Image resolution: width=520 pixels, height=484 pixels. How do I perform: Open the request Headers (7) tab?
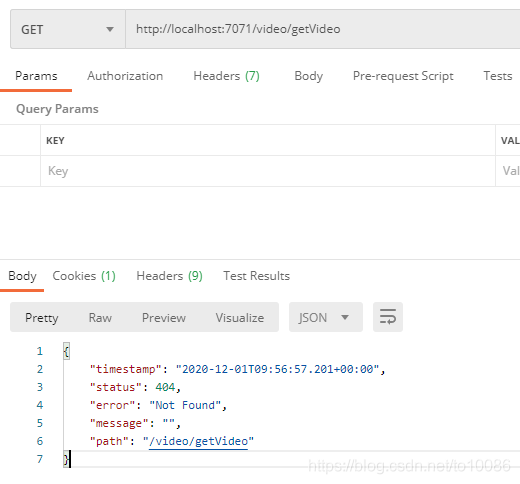[226, 76]
